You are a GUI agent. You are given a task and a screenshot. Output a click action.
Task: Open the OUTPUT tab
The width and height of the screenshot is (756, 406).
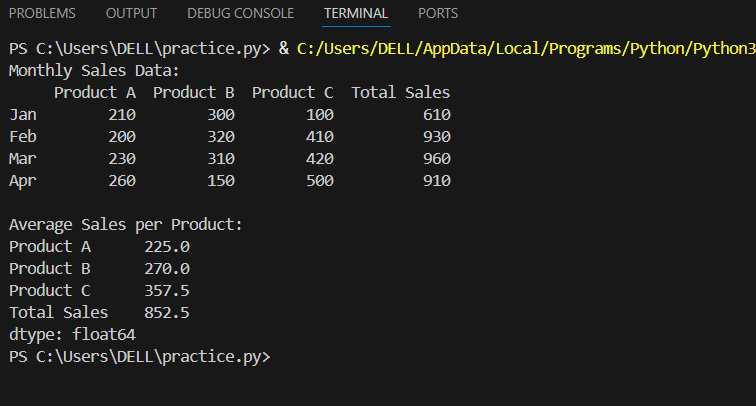click(x=131, y=14)
